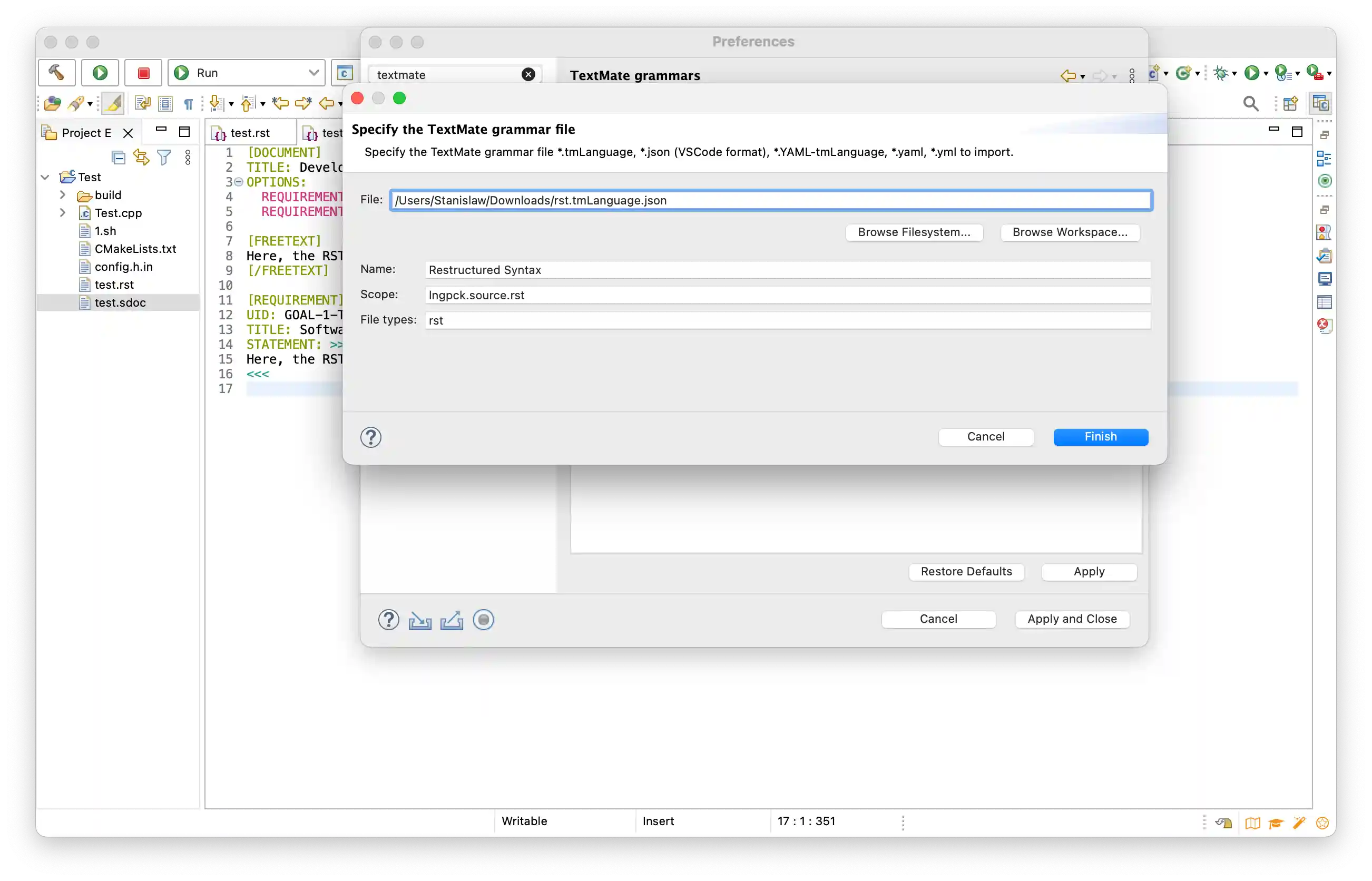Click the Finish button
This screenshot has width=1372, height=881.
1100,437
